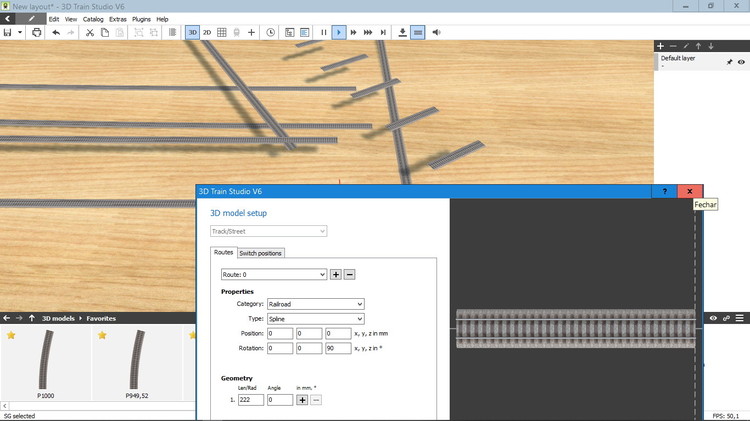
Task: Play the simulation at normal speed
Action: coord(339,33)
